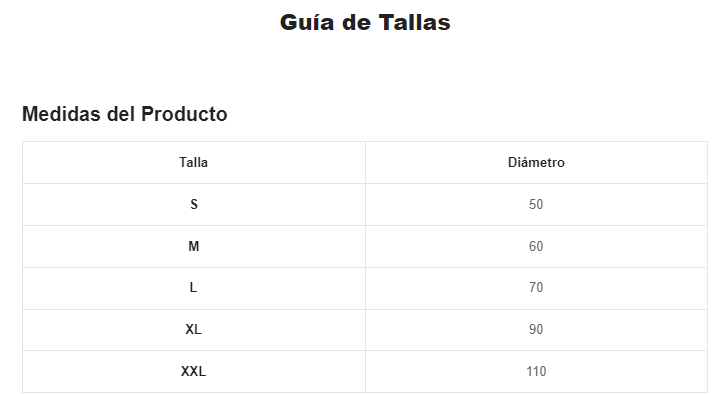Click the Talla column header
Image resolution: width=726 pixels, height=394 pixels.
pos(194,163)
